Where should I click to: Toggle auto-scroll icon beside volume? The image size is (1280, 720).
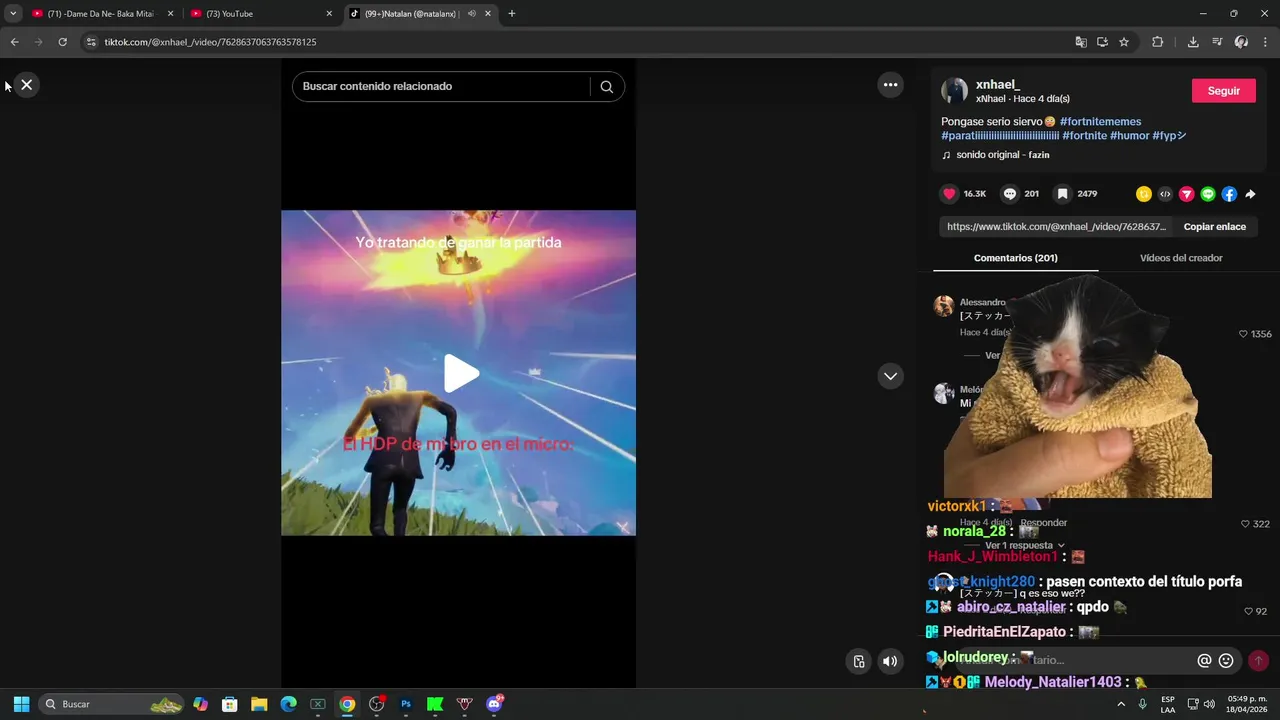pos(858,661)
